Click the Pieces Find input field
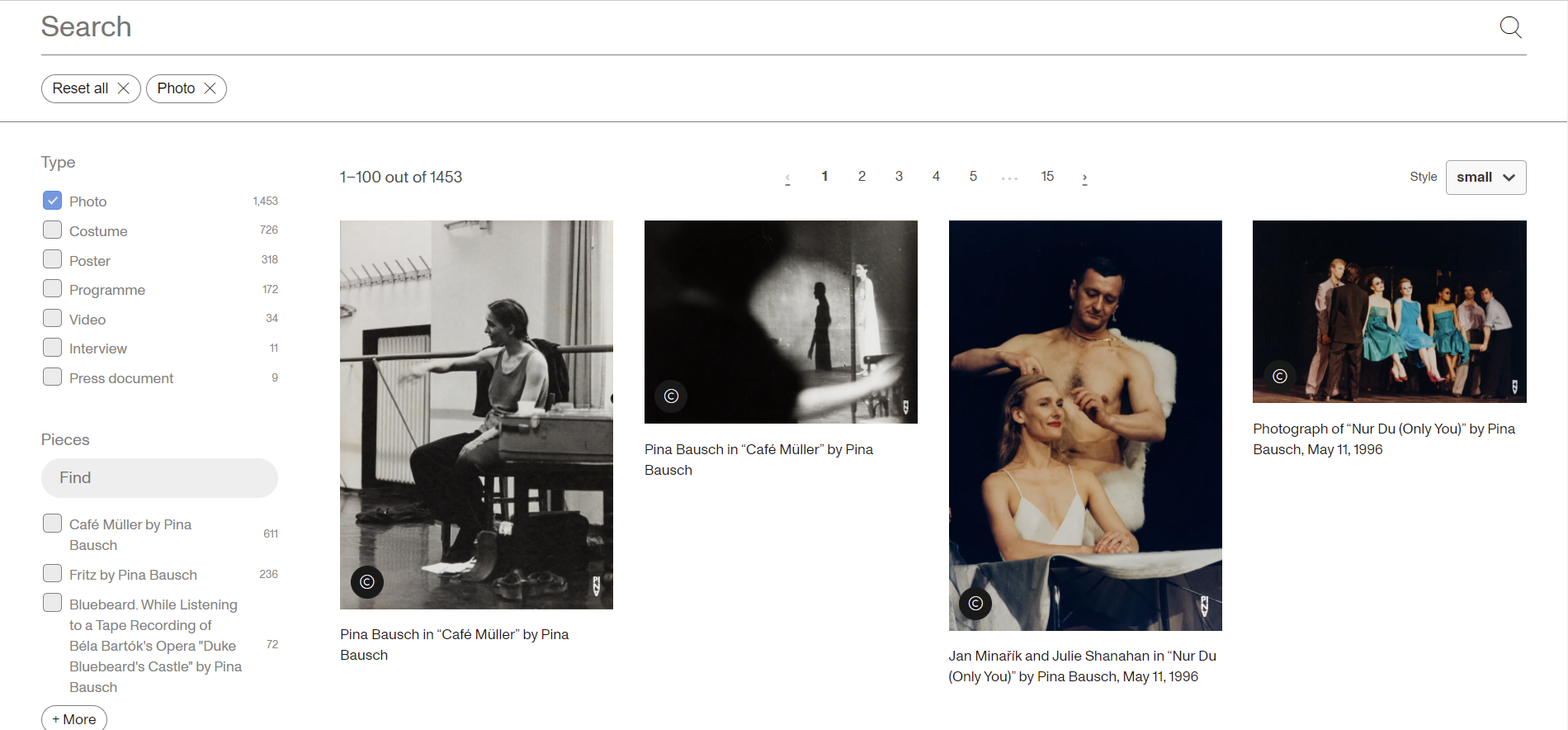1568x730 pixels. coord(159,478)
